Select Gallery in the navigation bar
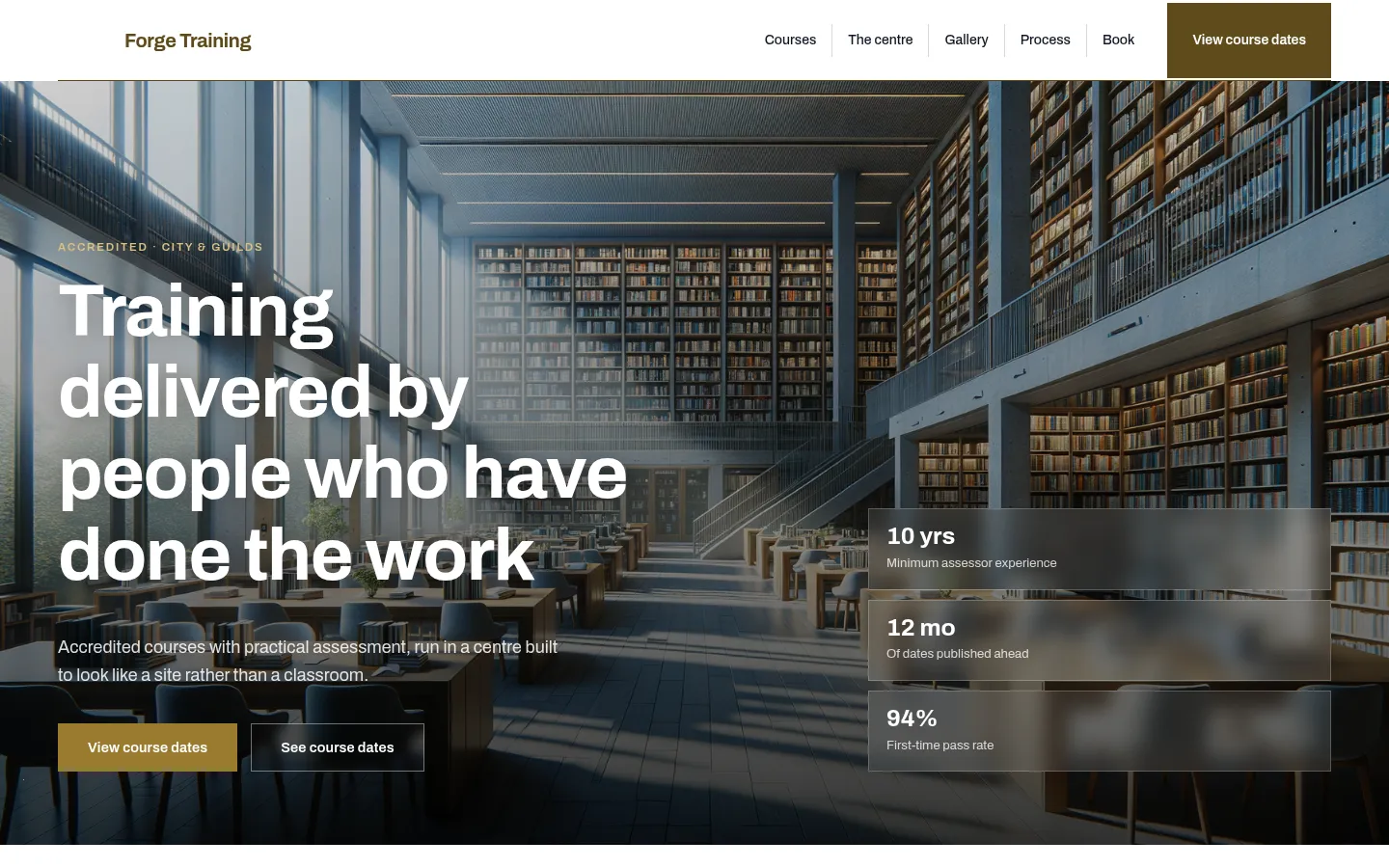The image size is (1389, 868). (x=967, y=40)
